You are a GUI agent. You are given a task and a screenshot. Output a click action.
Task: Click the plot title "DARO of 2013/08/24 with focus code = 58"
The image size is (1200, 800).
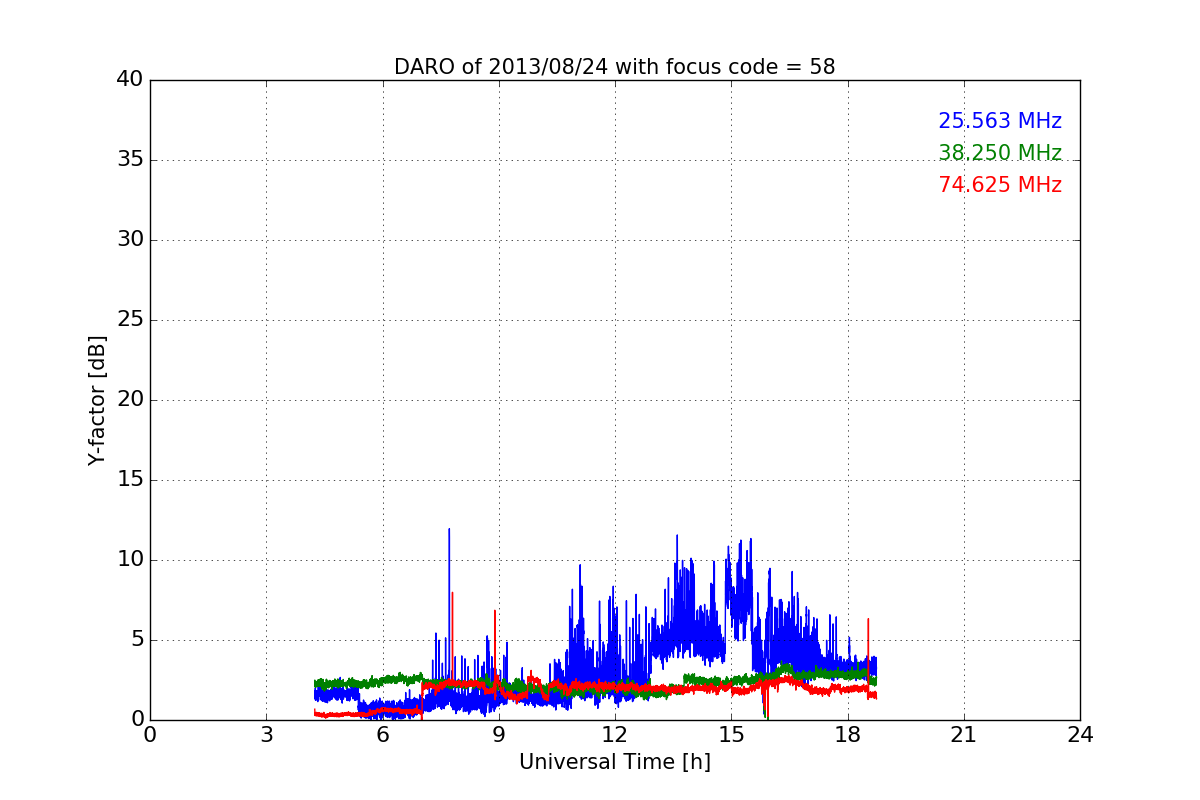point(614,67)
